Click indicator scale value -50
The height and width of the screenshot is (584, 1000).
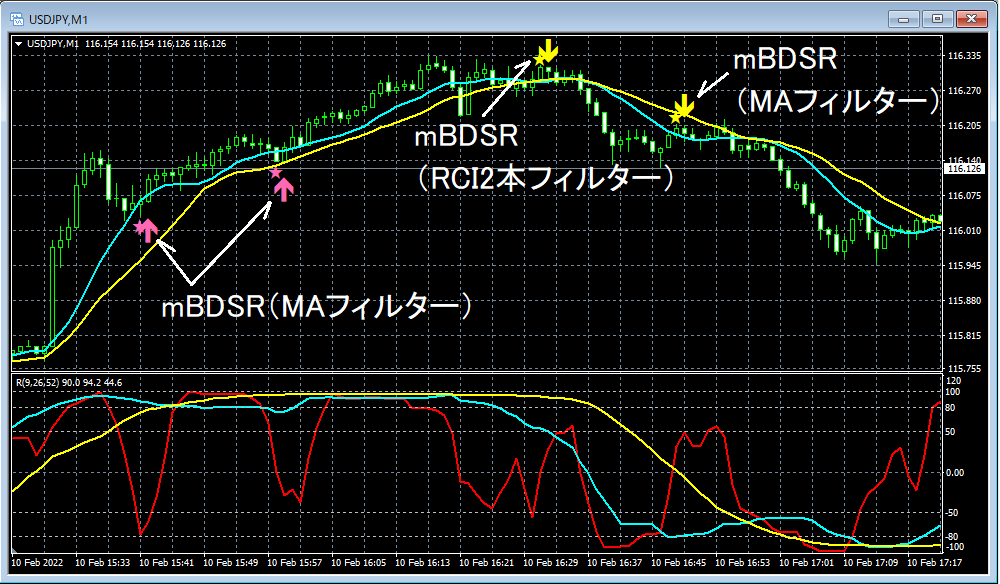point(953,513)
